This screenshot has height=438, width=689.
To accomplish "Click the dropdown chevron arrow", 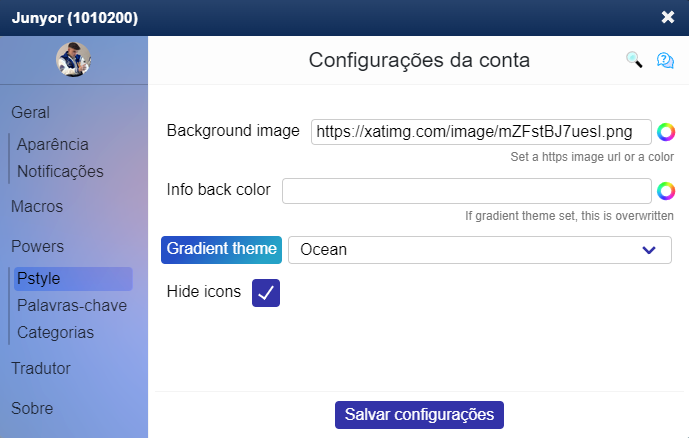I will point(649,250).
